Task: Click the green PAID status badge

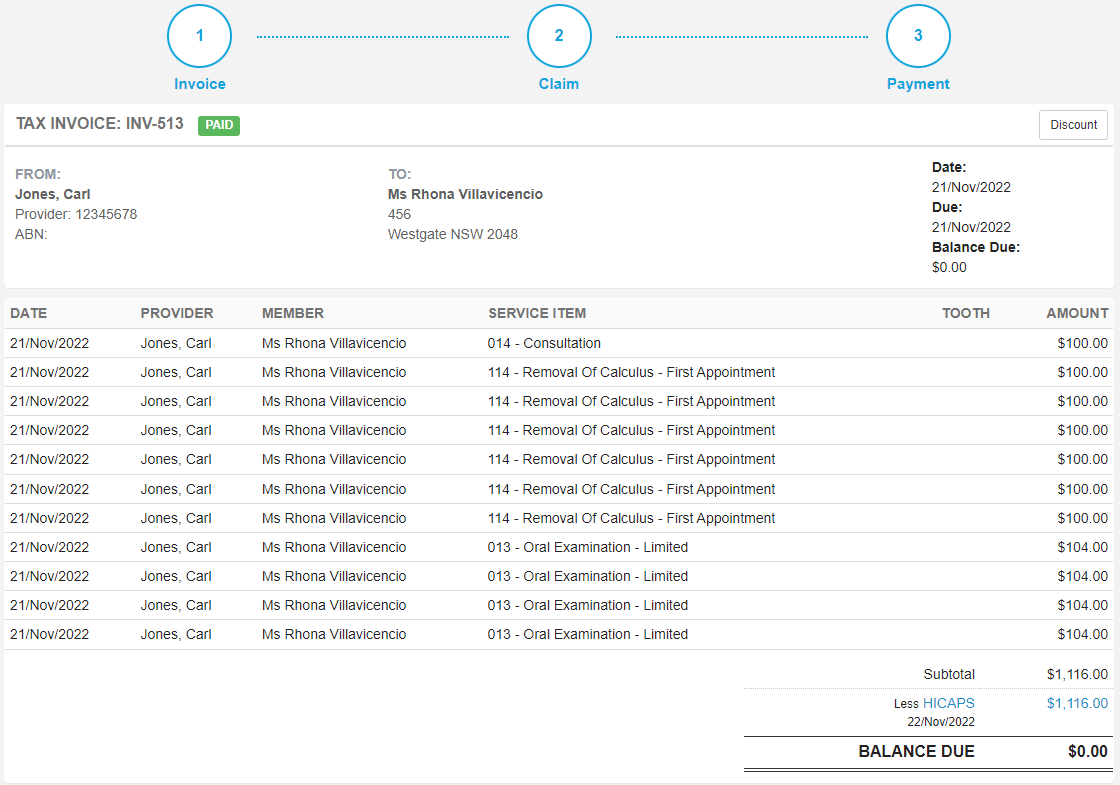Action: [x=218, y=126]
